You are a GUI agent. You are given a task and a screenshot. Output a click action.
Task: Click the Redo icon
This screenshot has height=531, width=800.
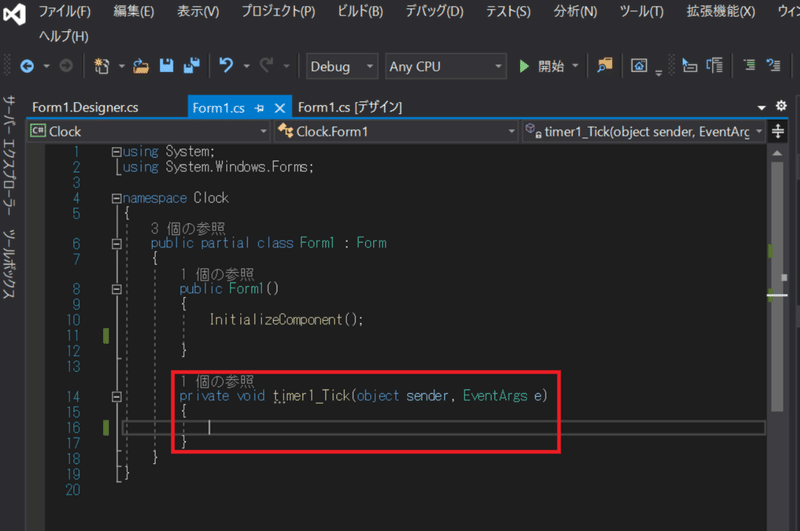[x=266, y=65]
